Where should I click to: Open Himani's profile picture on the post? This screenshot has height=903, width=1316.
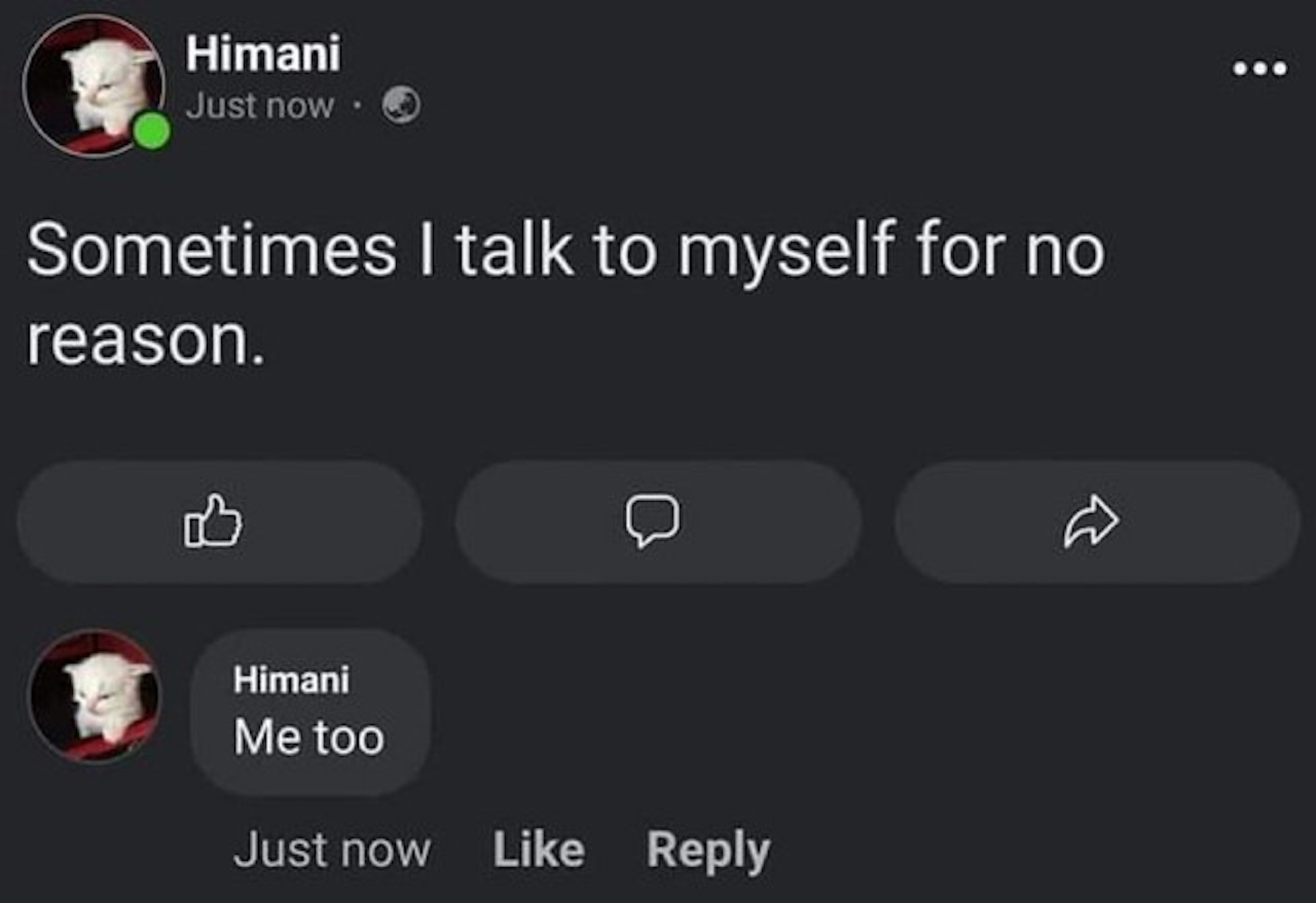[92, 84]
